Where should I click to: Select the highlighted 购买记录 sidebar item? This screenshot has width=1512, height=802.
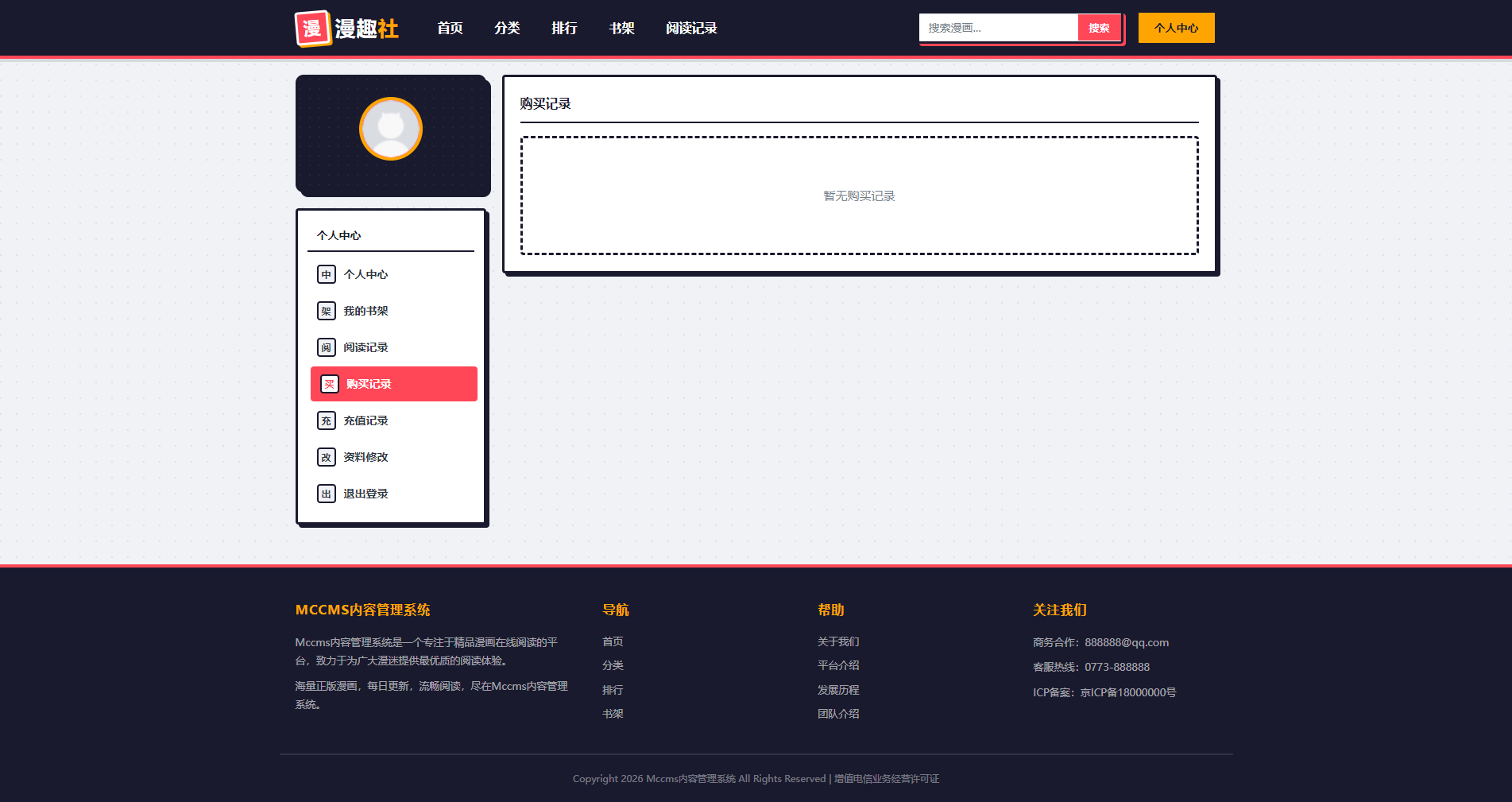pos(394,384)
